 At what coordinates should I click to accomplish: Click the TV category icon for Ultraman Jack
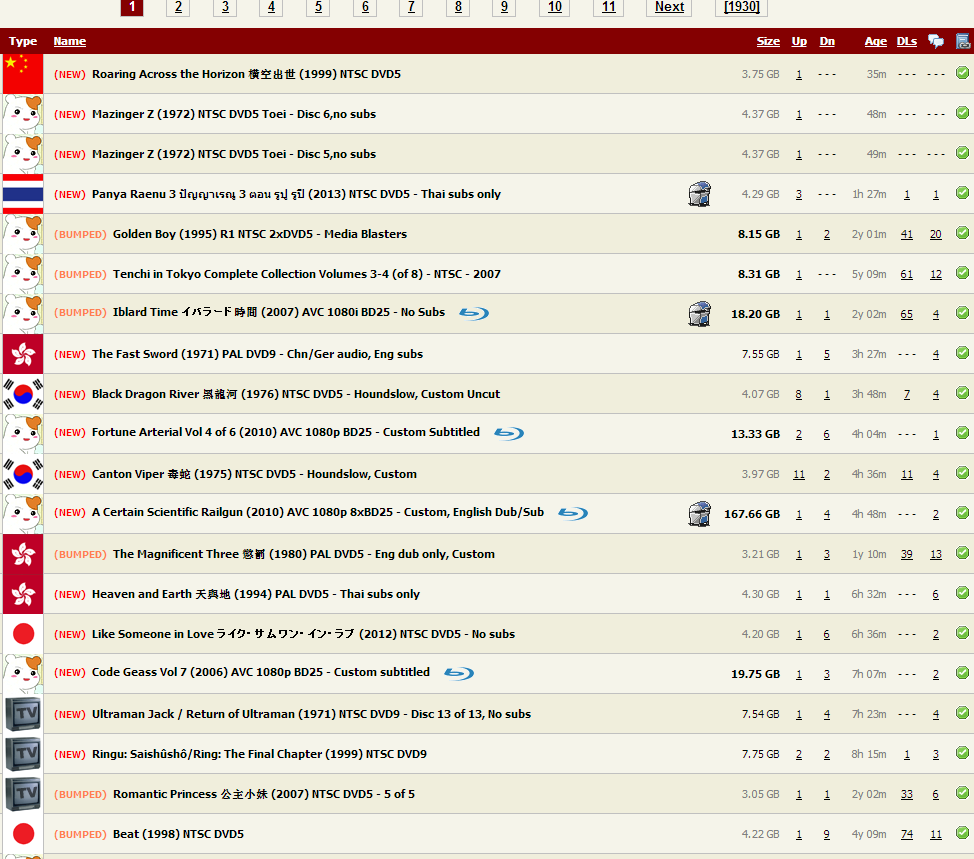pos(23,714)
